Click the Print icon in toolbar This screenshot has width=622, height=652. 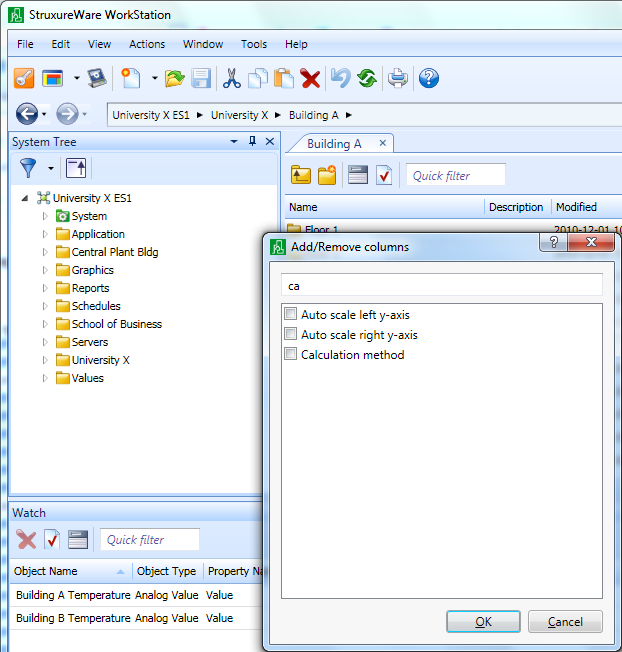(x=398, y=78)
